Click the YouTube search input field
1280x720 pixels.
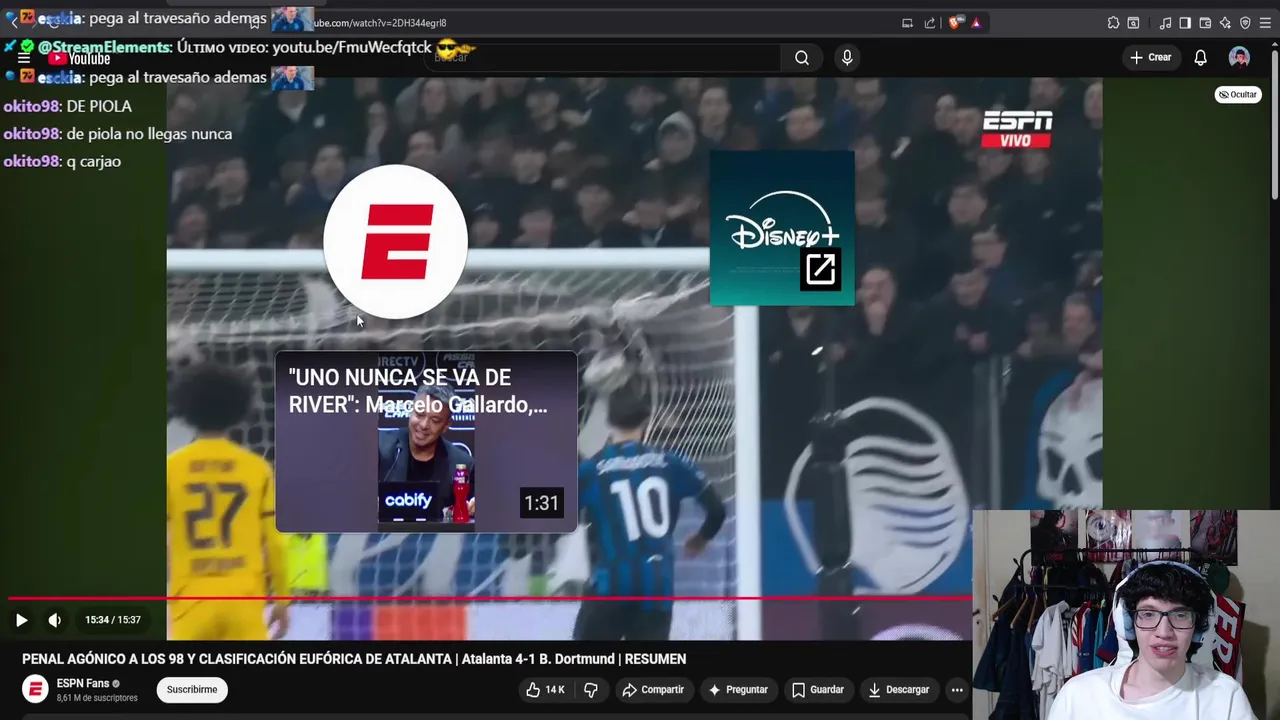click(x=605, y=58)
